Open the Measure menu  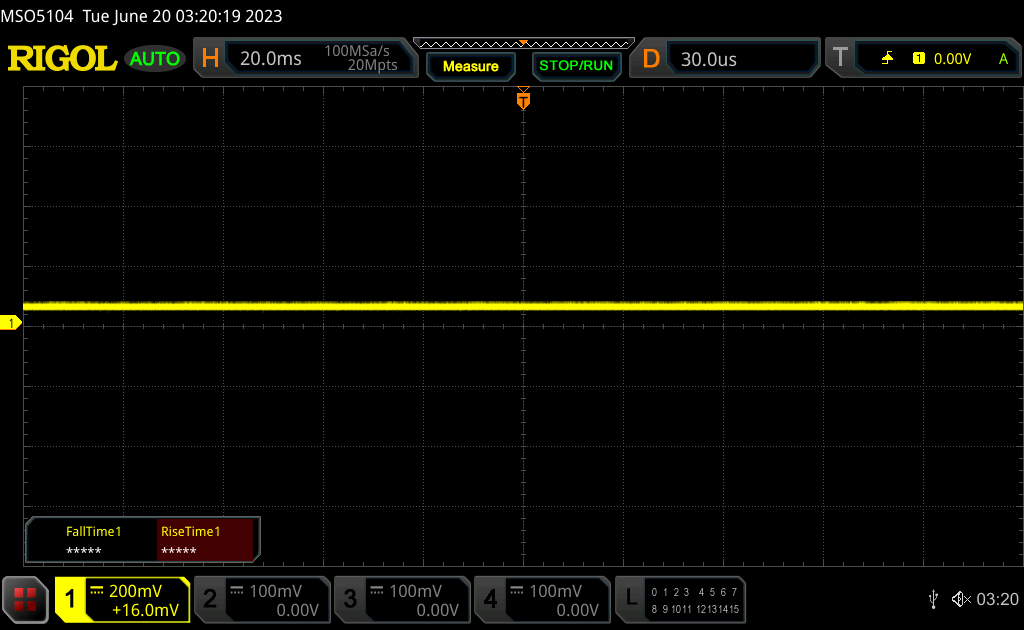point(470,66)
